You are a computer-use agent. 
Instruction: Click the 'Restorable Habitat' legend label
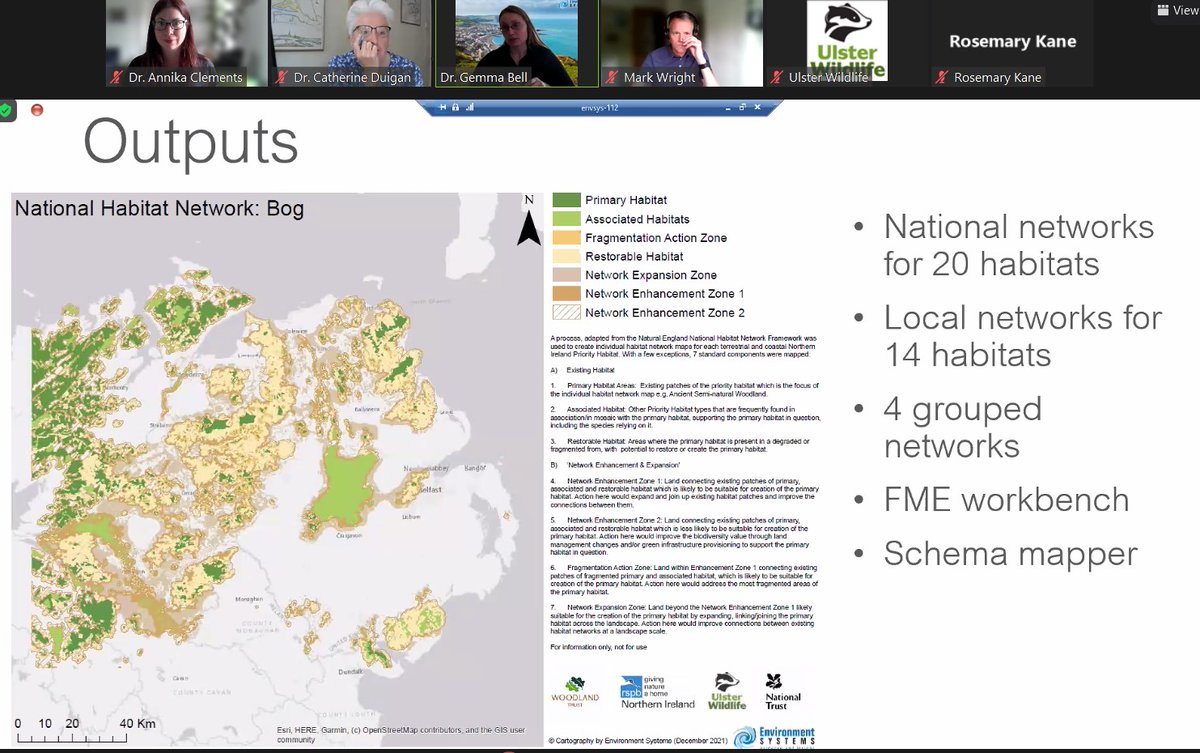pyautogui.click(x=635, y=256)
